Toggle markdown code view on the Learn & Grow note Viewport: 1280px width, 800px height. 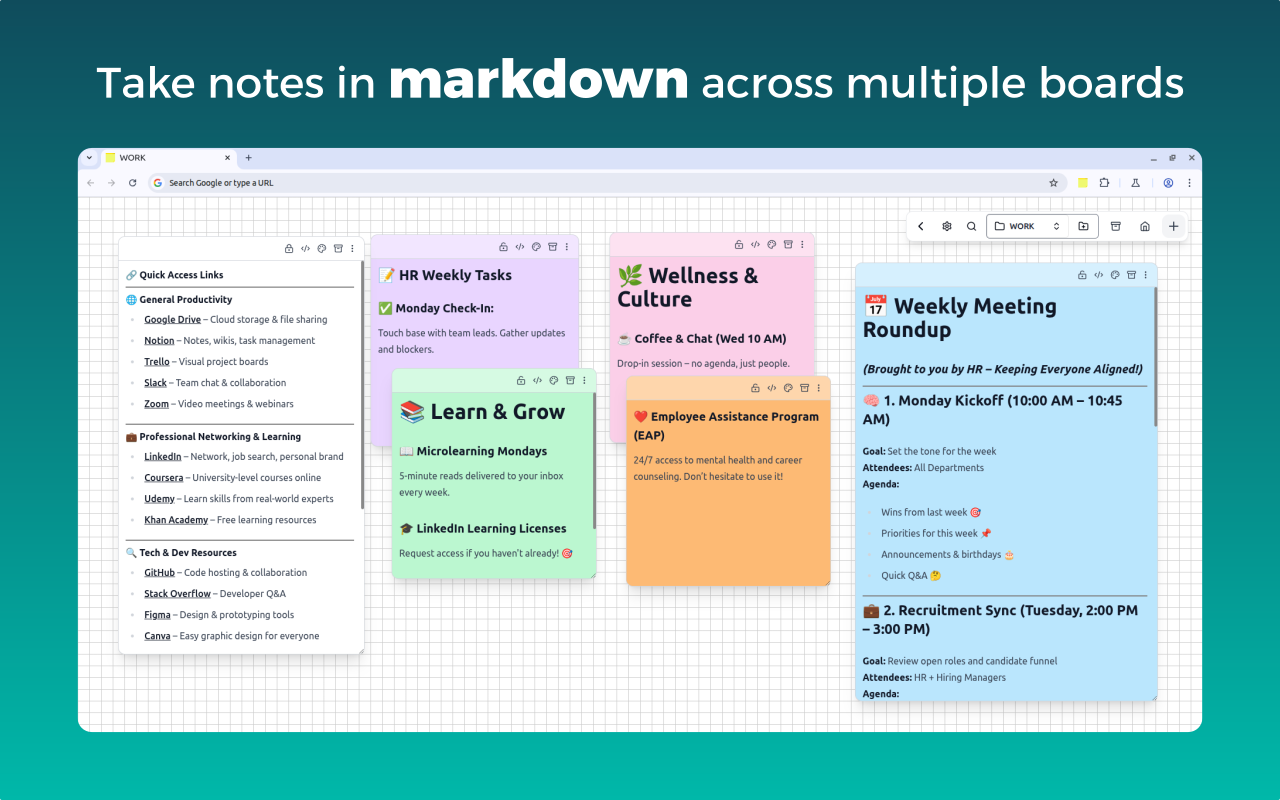coord(537,380)
